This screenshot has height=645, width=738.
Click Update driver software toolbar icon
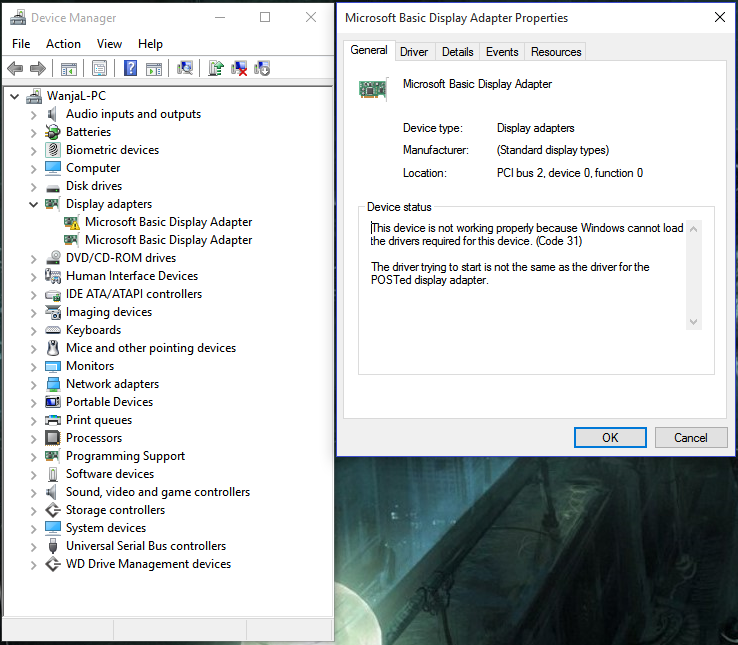(x=216, y=69)
